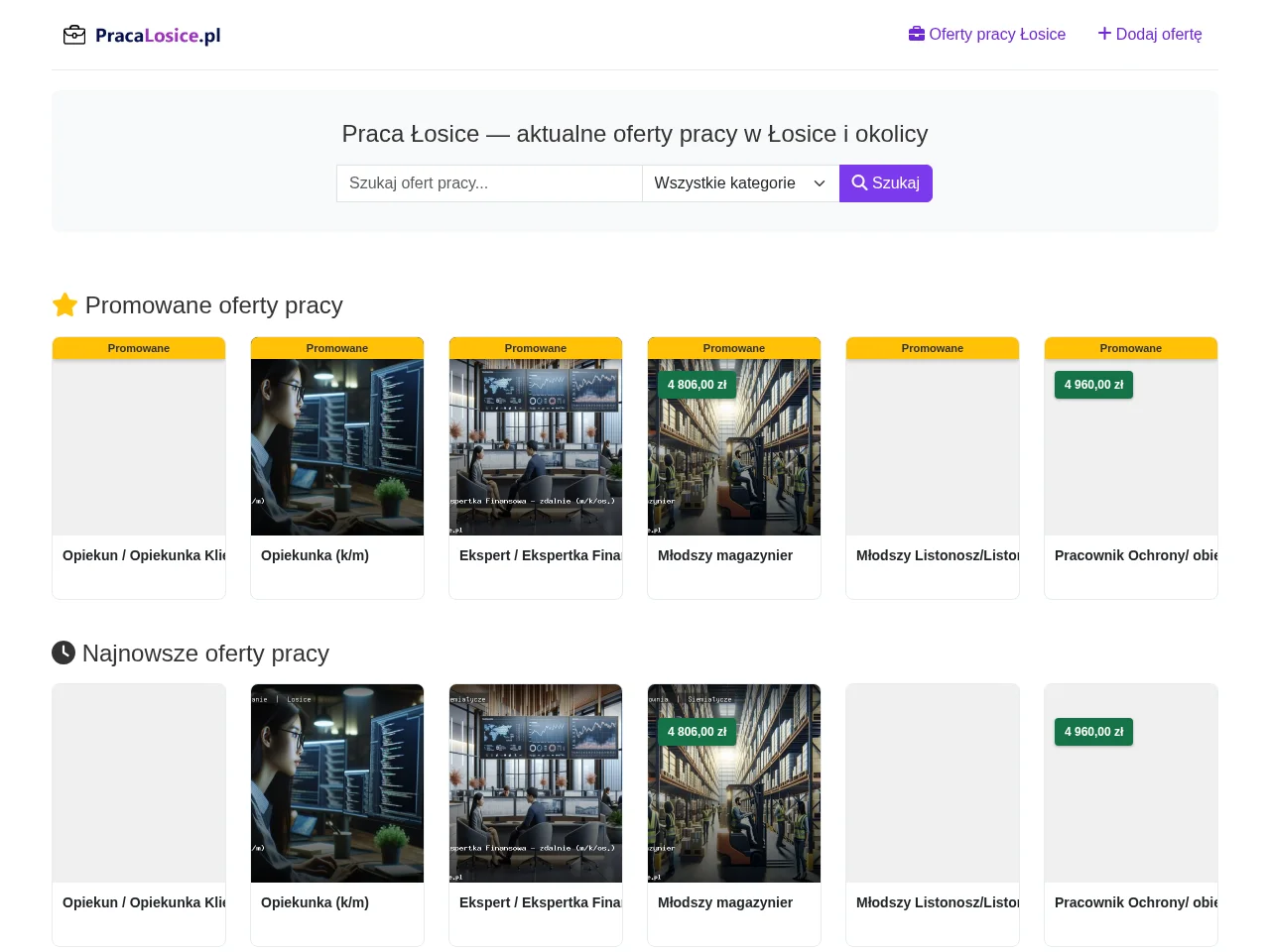Open Najnowsze Ekspert / Ekspertka office thumbnail
This screenshot has height=952, width=1270.
click(536, 783)
